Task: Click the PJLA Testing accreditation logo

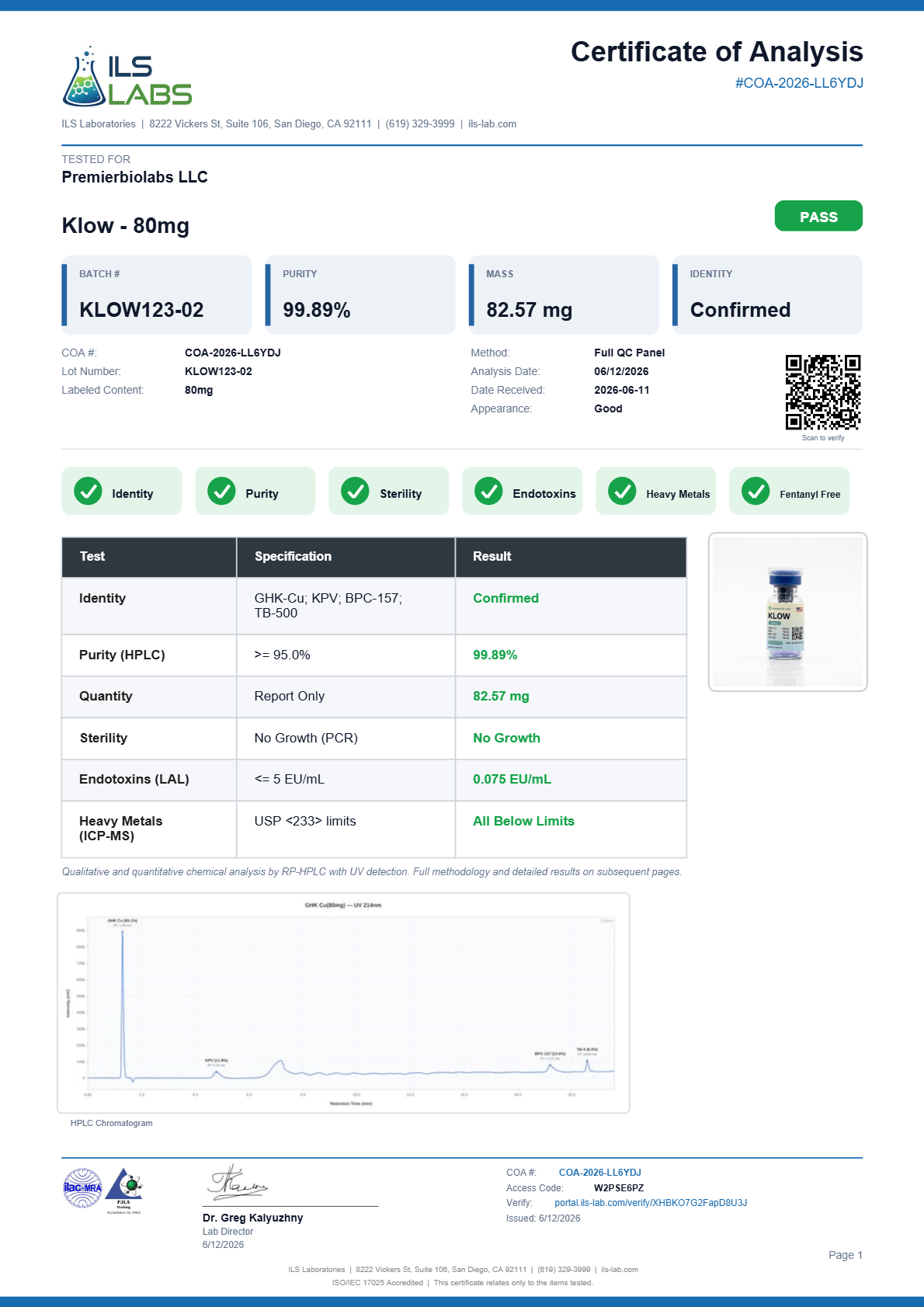Action: (124, 1191)
